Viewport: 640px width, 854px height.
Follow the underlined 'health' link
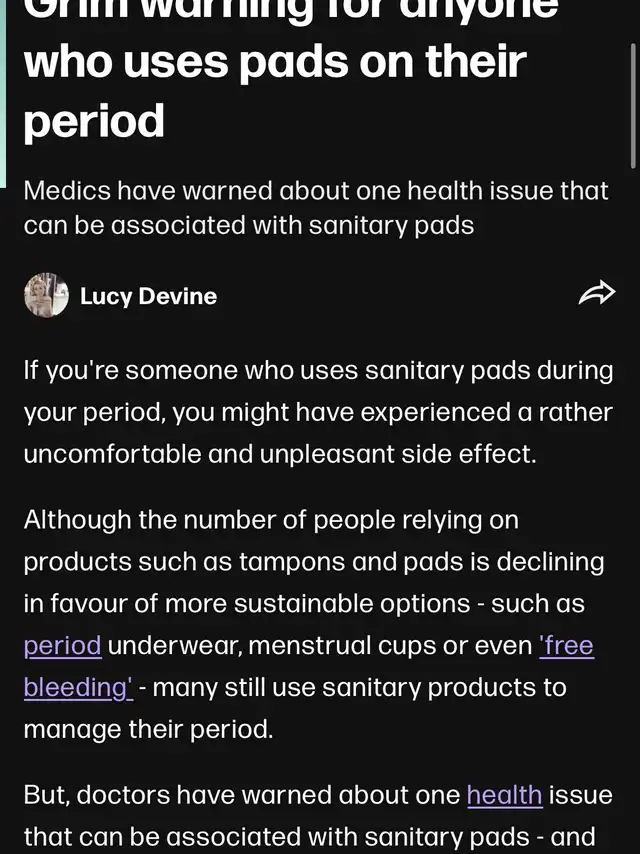click(504, 796)
